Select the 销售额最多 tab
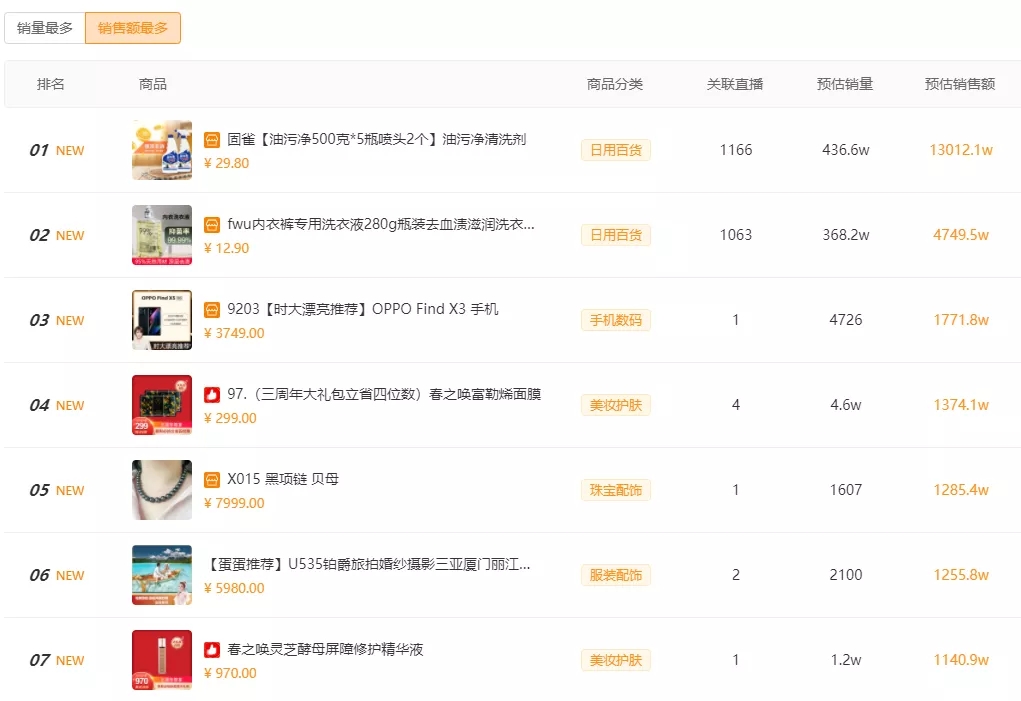The width and height of the screenshot is (1021, 701). pos(133,28)
